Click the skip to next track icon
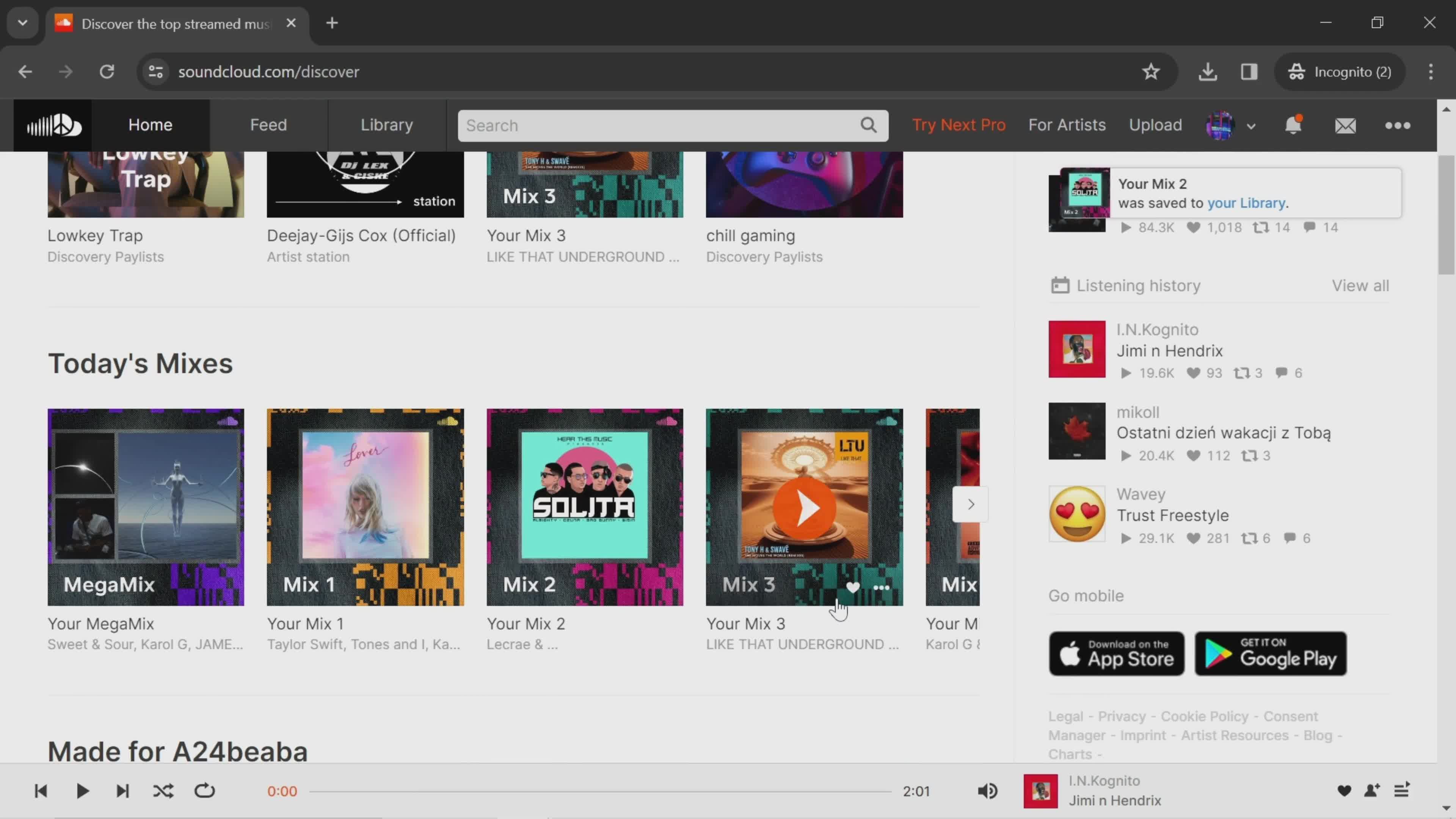This screenshot has width=1456, height=819. tap(122, 791)
